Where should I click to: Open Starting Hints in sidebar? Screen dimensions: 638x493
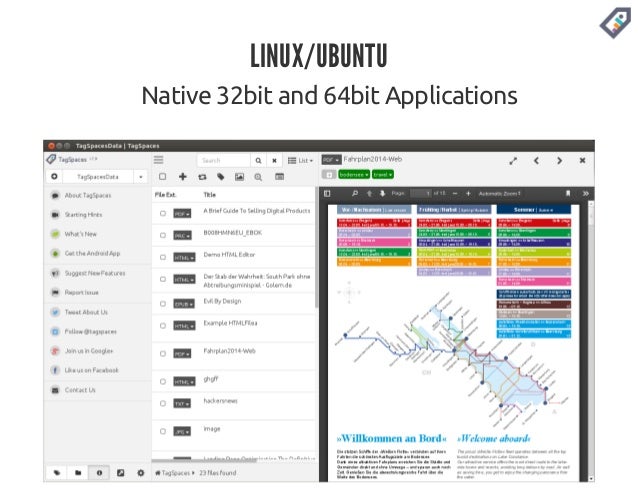(x=83, y=214)
